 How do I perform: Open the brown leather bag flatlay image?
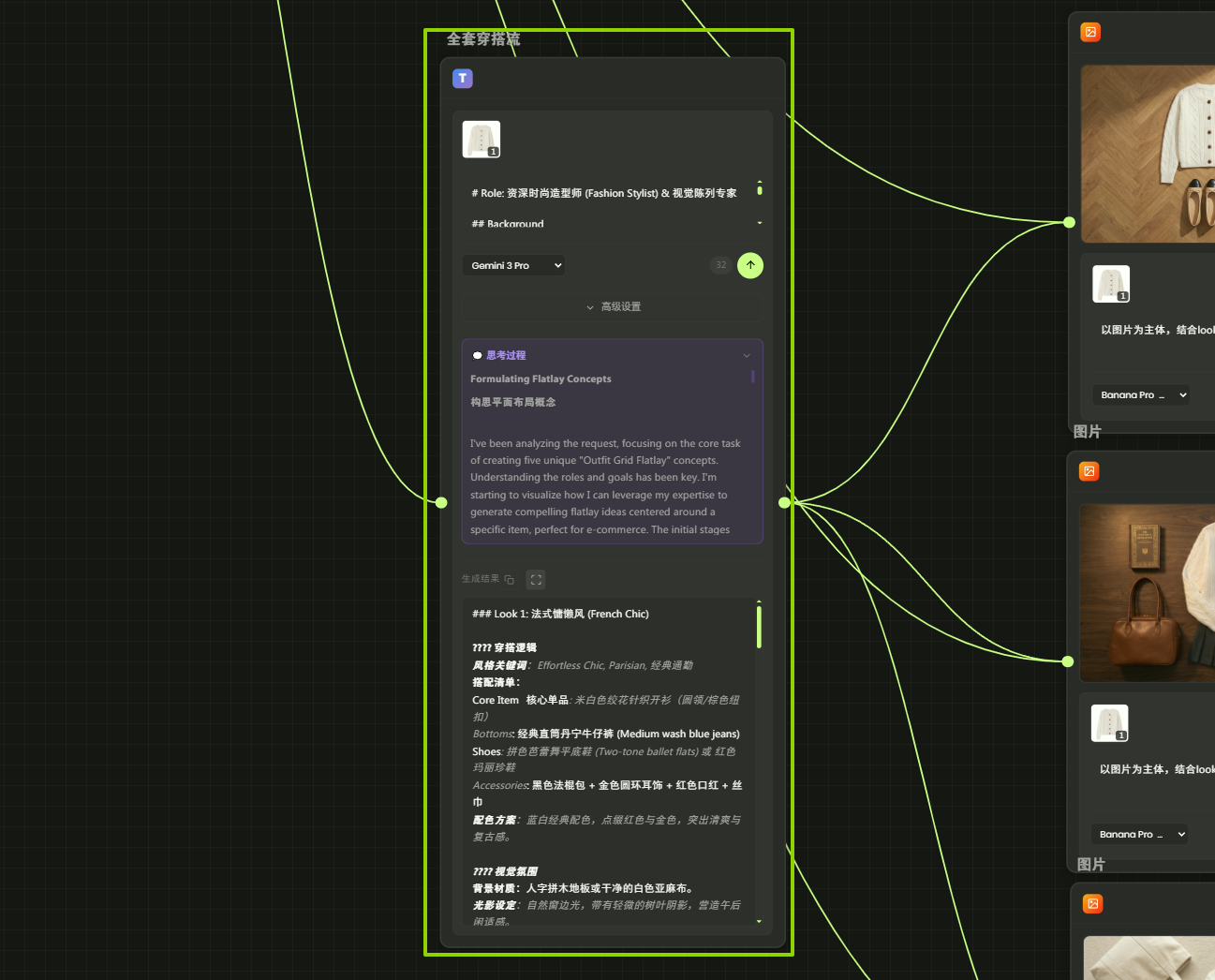[x=1147, y=592]
